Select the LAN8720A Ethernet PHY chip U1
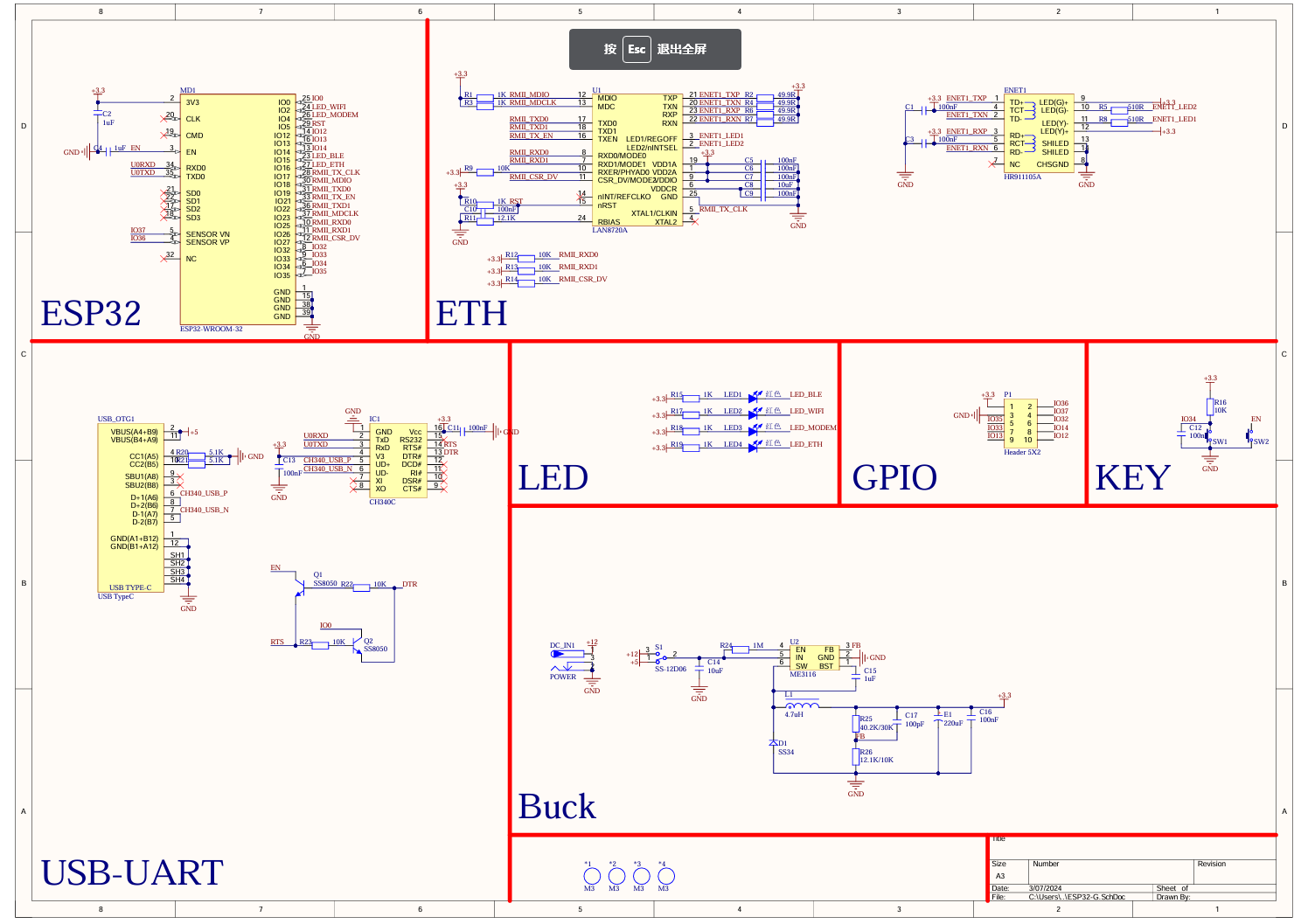This screenshot has height=924, width=1301. click(x=637, y=160)
